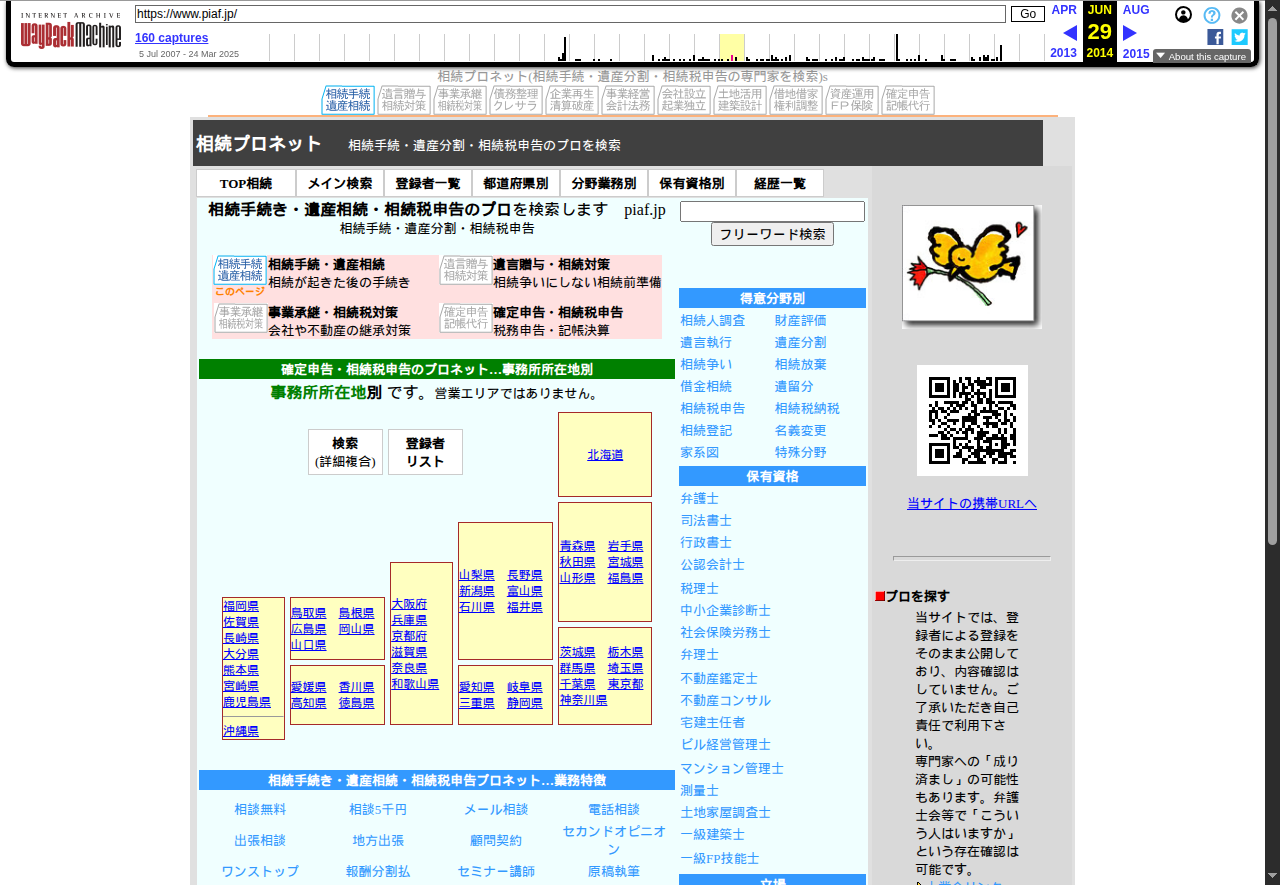Open the Wayback help question icon
1280x885 pixels.
pos(1211,15)
